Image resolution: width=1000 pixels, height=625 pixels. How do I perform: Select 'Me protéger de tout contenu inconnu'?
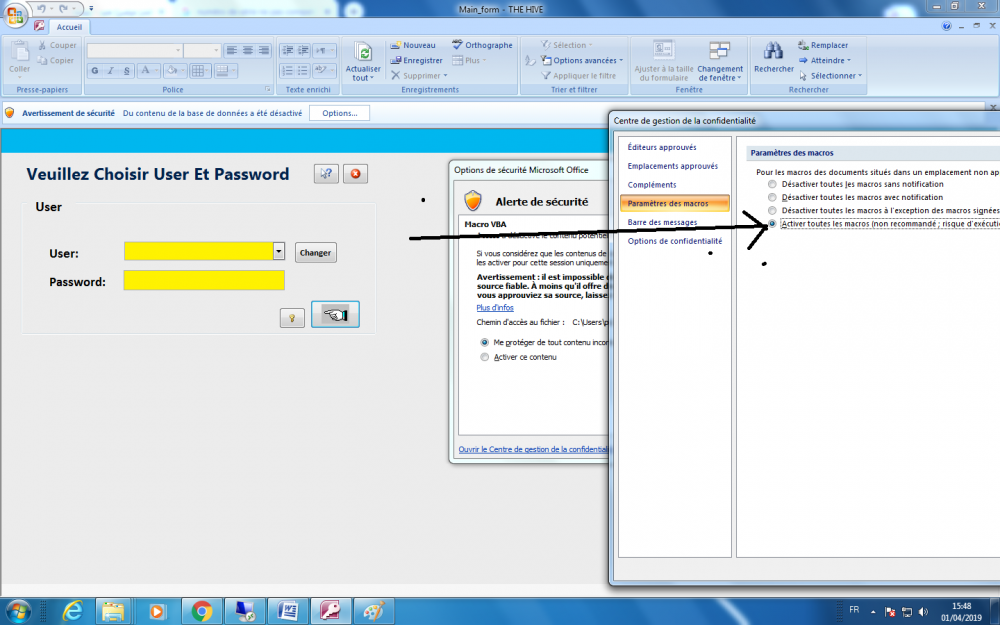485,342
